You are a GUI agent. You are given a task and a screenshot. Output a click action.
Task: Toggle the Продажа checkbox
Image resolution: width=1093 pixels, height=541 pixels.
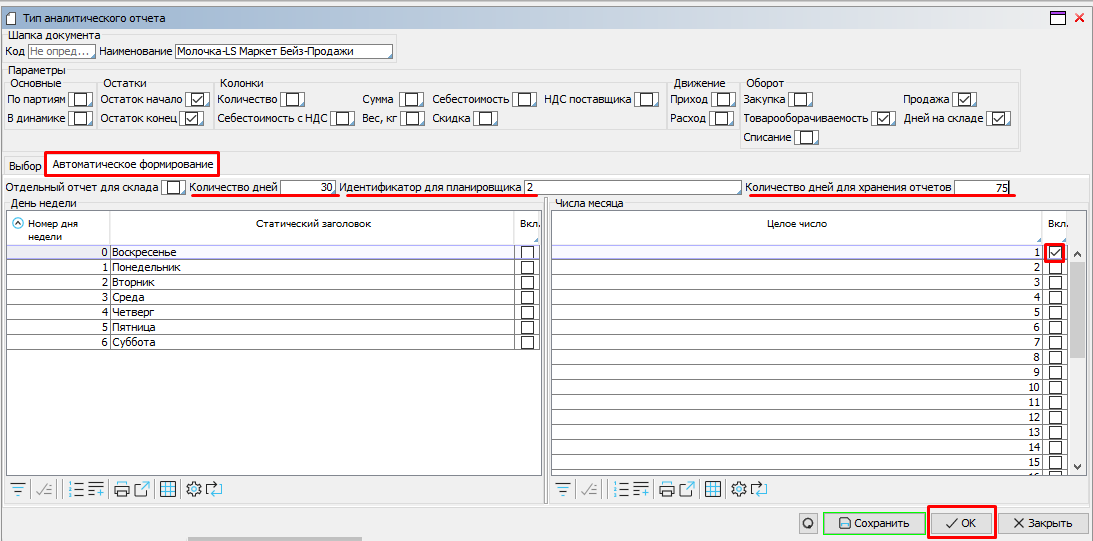click(964, 99)
